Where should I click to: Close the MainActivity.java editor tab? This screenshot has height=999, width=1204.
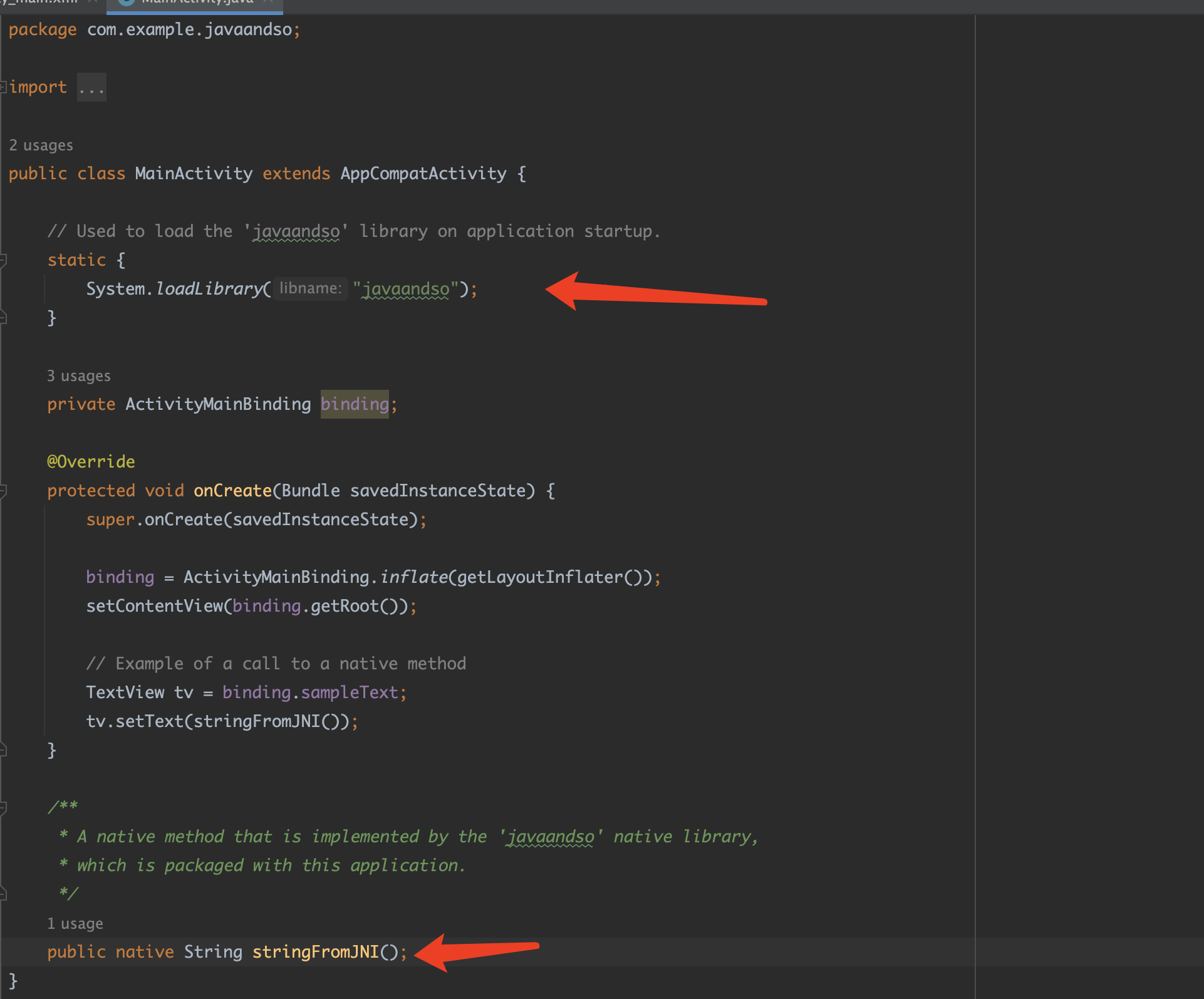point(268,2)
